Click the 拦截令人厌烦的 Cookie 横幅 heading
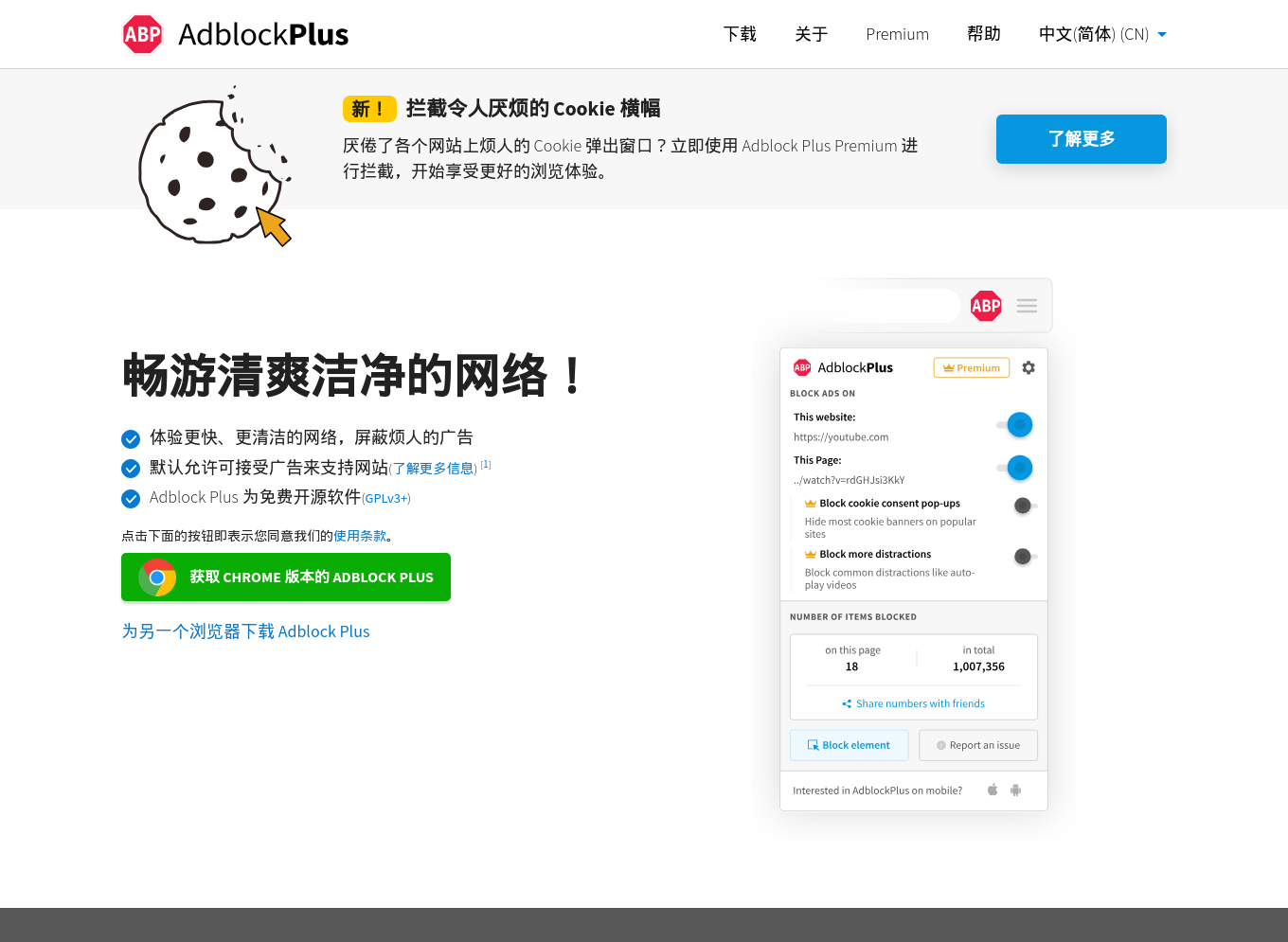The height and width of the screenshot is (942, 1288). pyautogui.click(x=533, y=109)
